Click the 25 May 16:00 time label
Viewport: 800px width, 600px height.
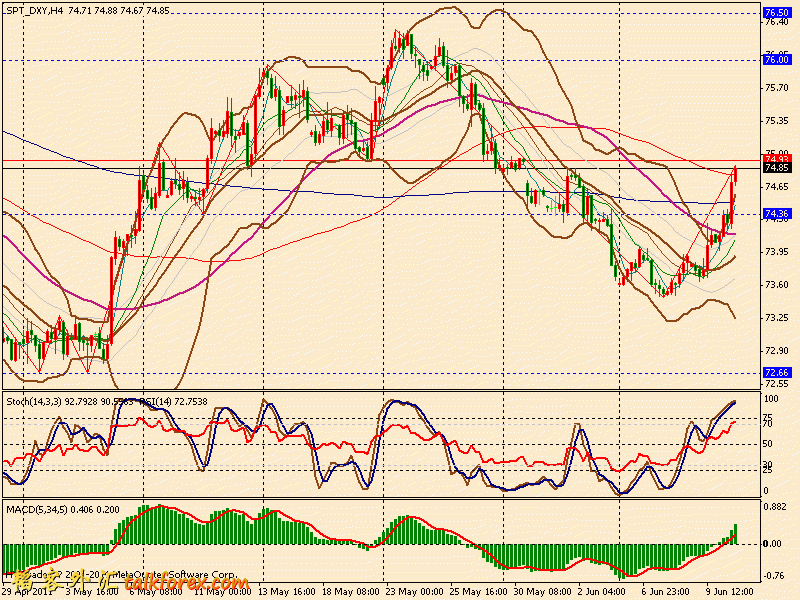478,592
